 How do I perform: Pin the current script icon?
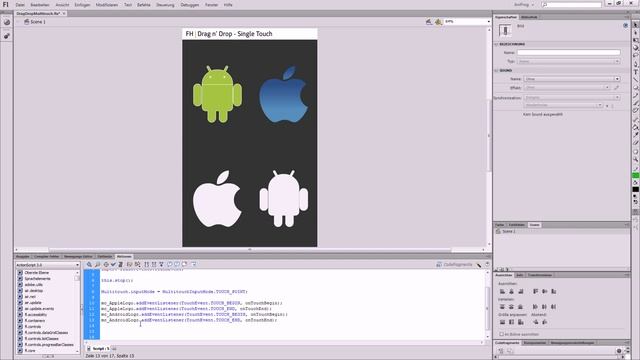point(114,349)
